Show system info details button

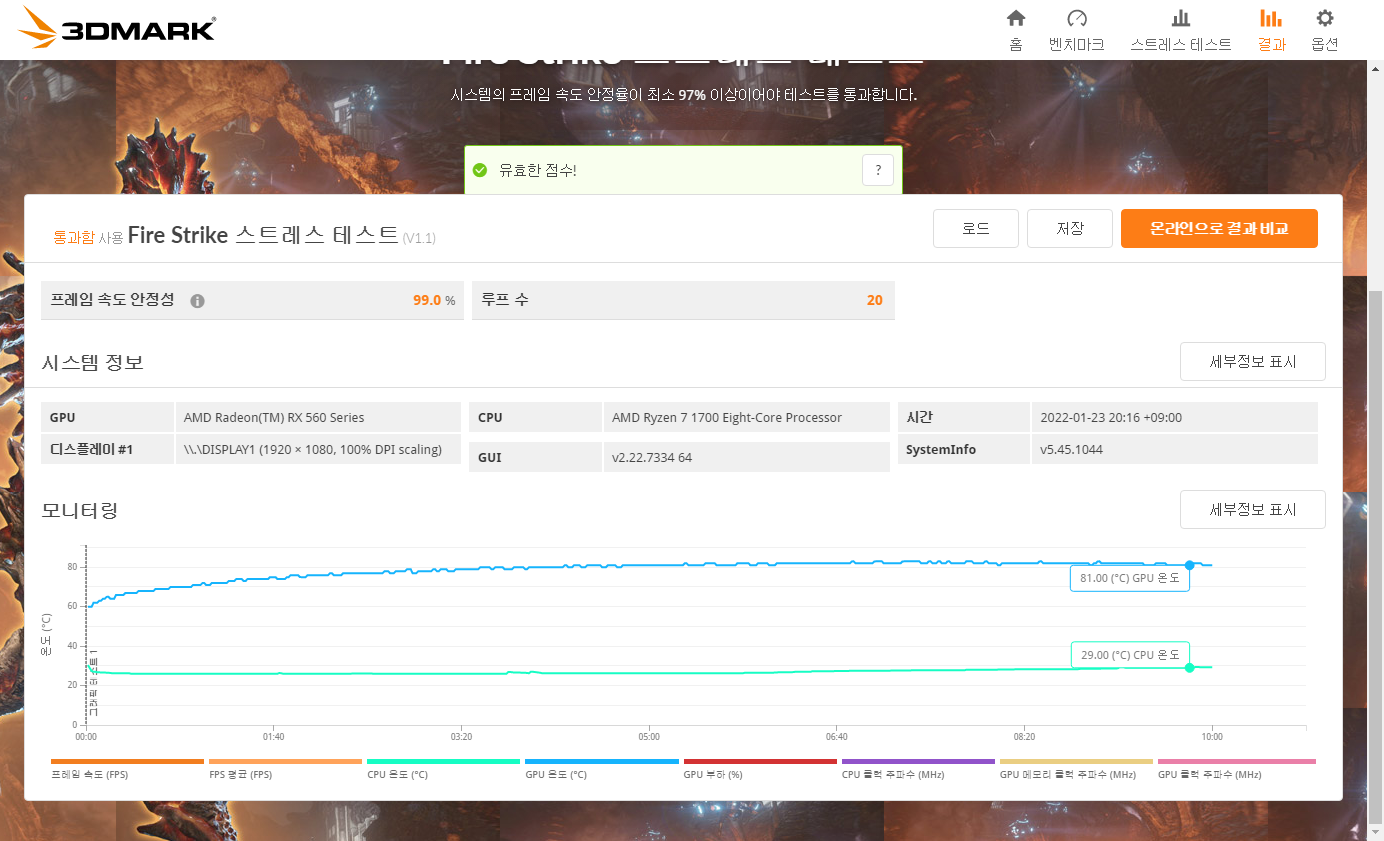(1253, 362)
